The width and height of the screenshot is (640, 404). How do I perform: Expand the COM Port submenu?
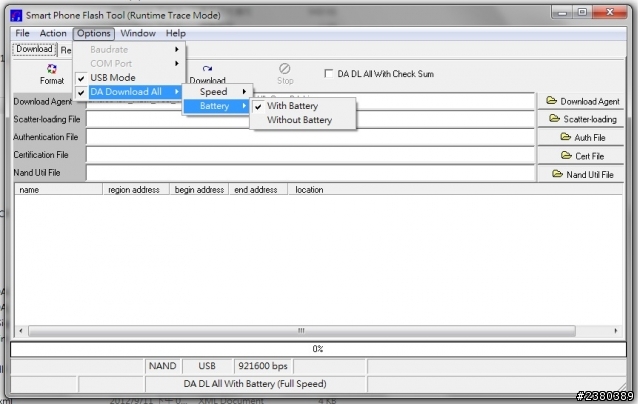click(x=130, y=64)
